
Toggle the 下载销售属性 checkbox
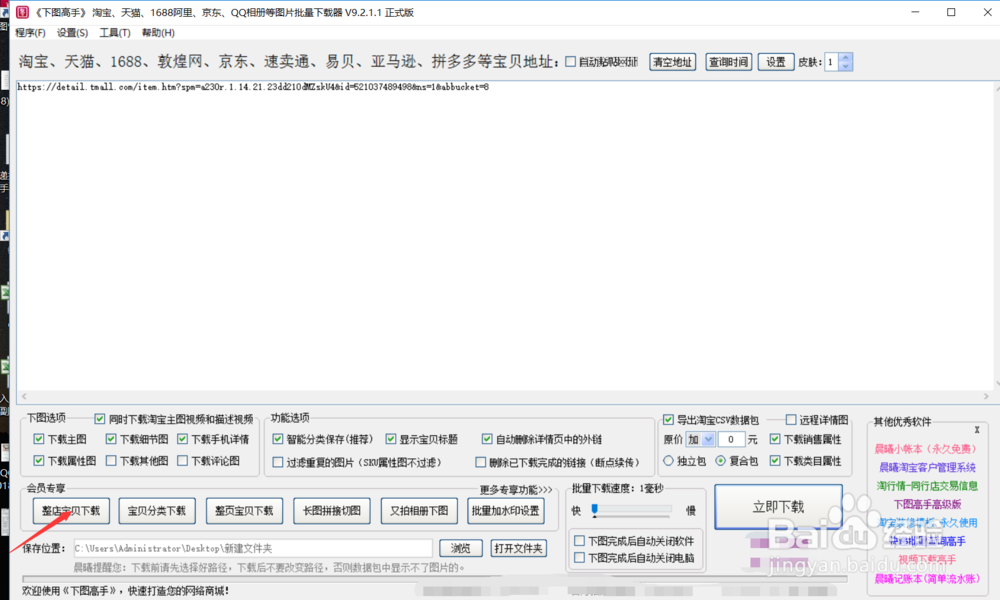pyautogui.click(x=775, y=439)
